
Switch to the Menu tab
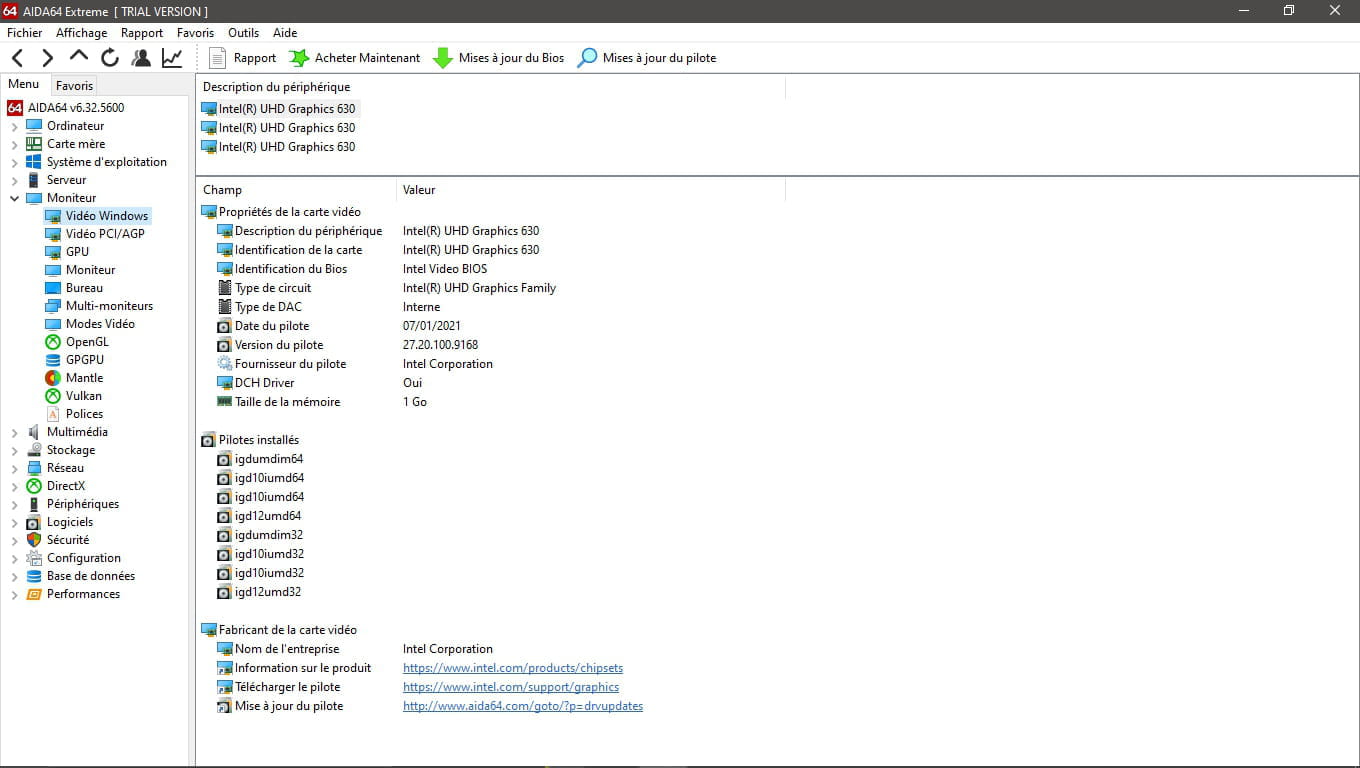point(24,85)
